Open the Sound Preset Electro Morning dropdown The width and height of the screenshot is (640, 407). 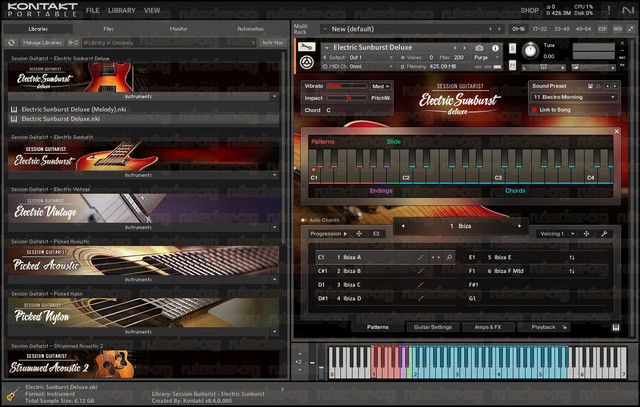tap(574, 97)
